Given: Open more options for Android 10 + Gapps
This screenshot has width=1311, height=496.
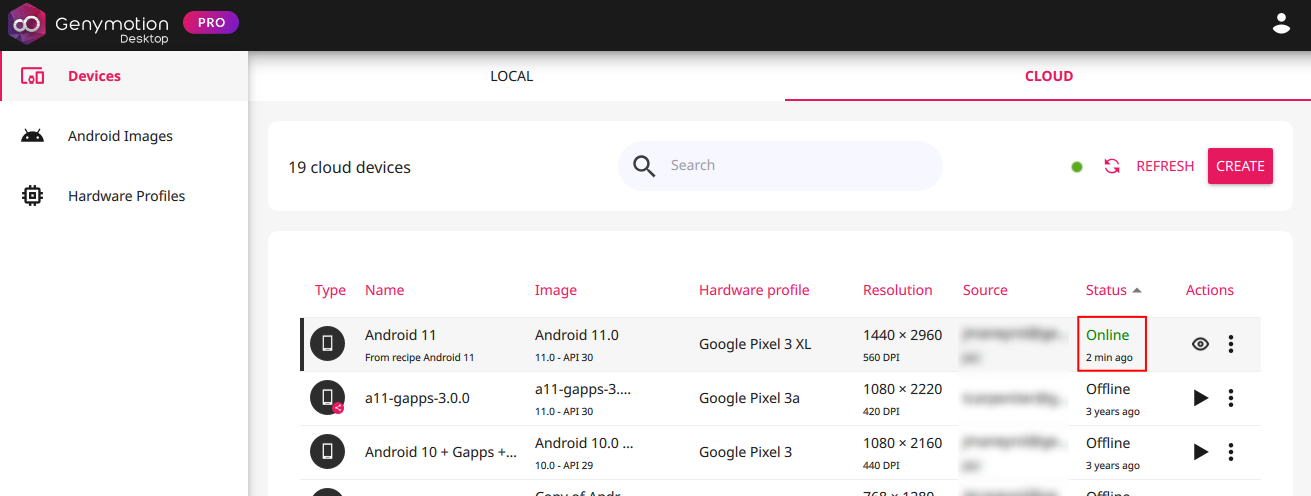Looking at the screenshot, I should tap(1231, 452).
